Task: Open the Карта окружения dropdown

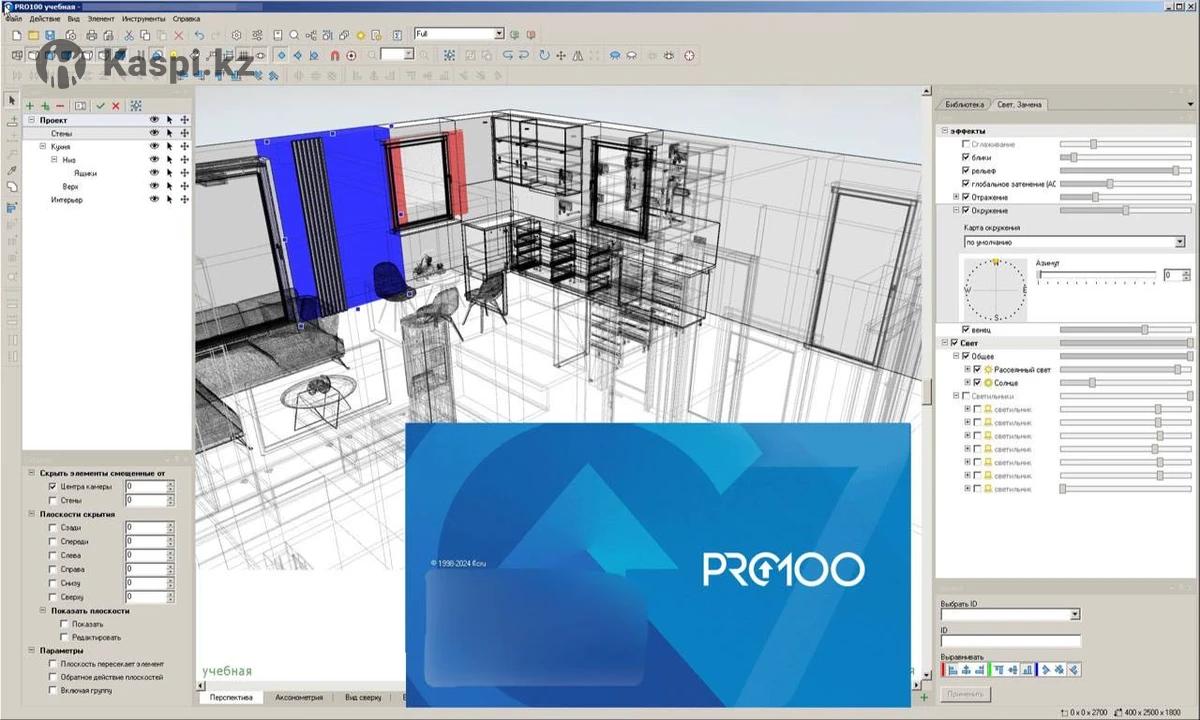Action: pos(1179,242)
